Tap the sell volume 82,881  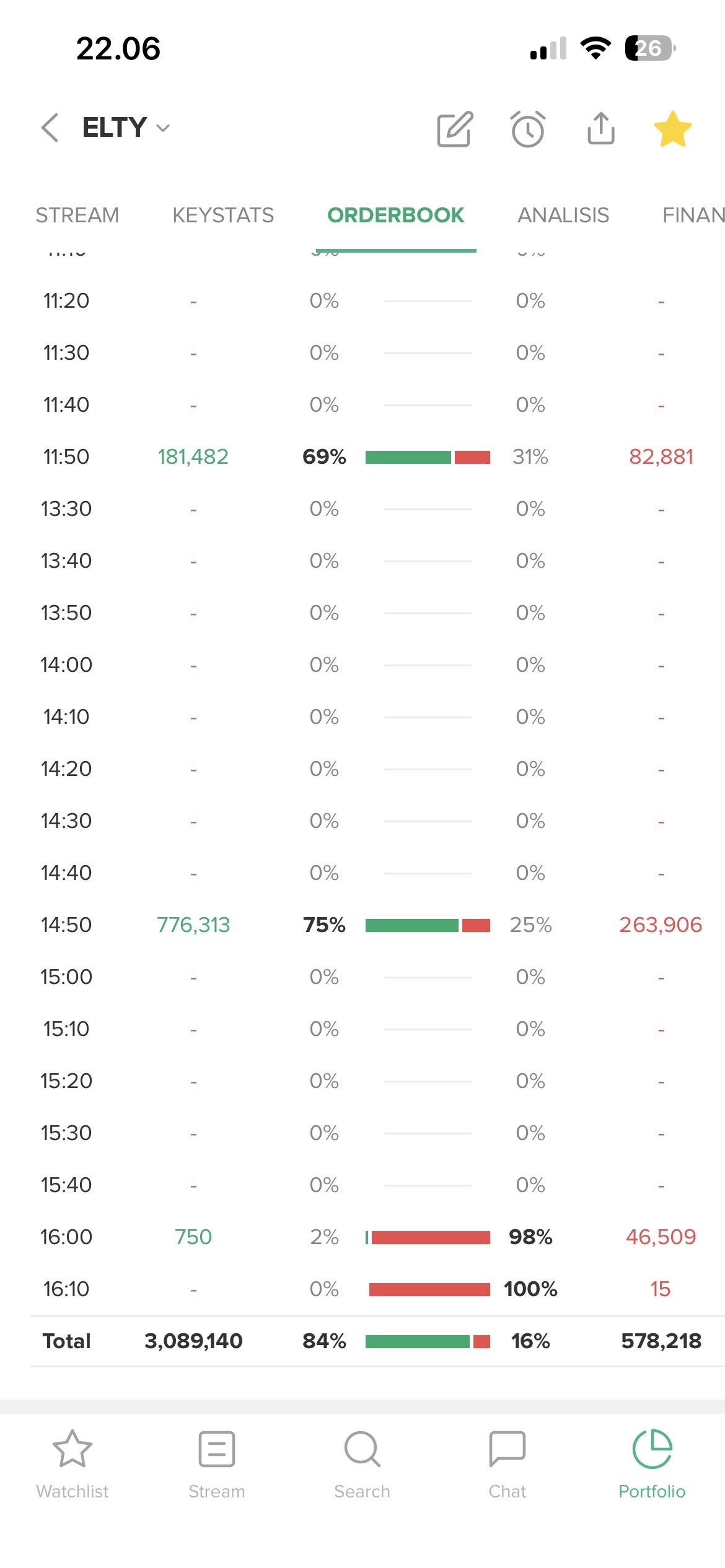pyautogui.click(x=661, y=456)
